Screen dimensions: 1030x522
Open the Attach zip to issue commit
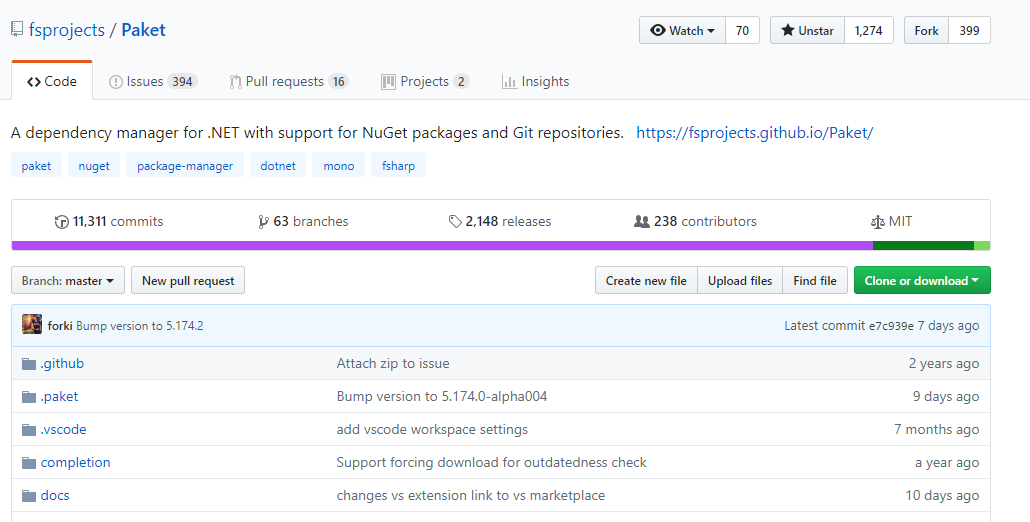click(x=393, y=363)
